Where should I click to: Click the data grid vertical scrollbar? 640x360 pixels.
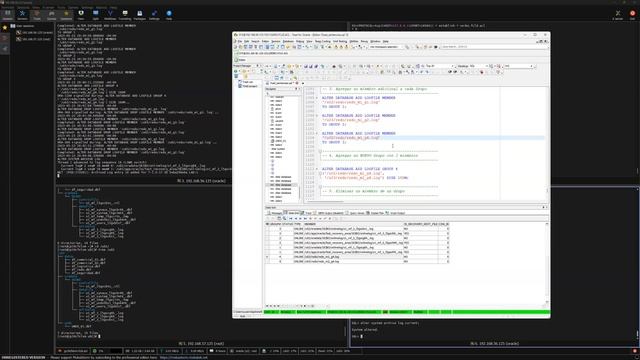(x=547, y=263)
